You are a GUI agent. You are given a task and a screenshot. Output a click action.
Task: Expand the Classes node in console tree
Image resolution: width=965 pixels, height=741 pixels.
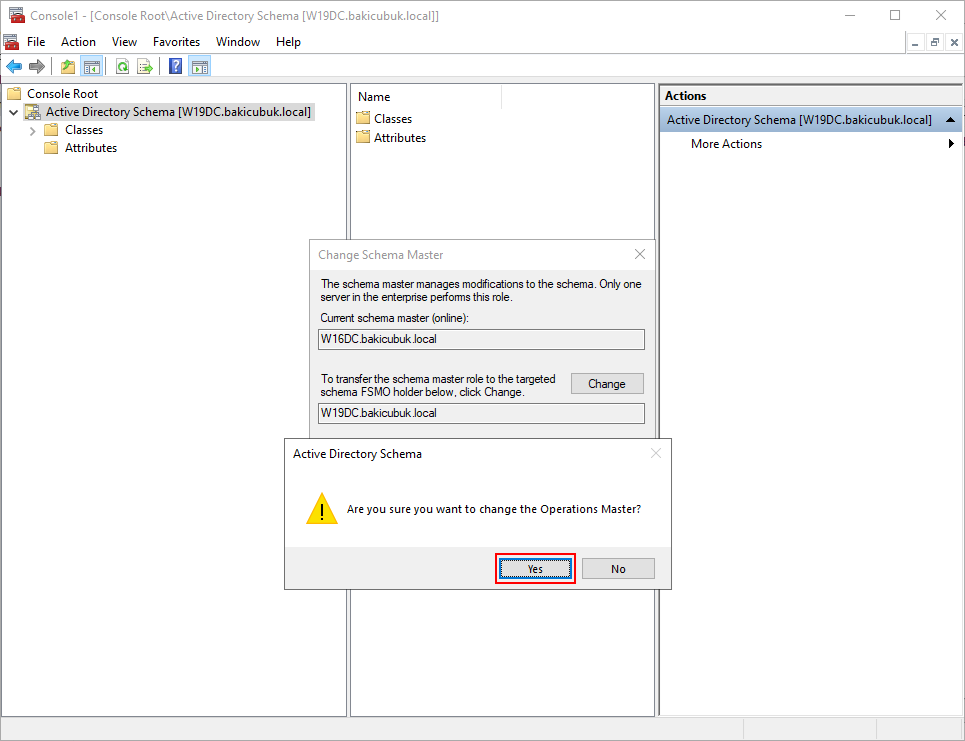click(33, 130)
